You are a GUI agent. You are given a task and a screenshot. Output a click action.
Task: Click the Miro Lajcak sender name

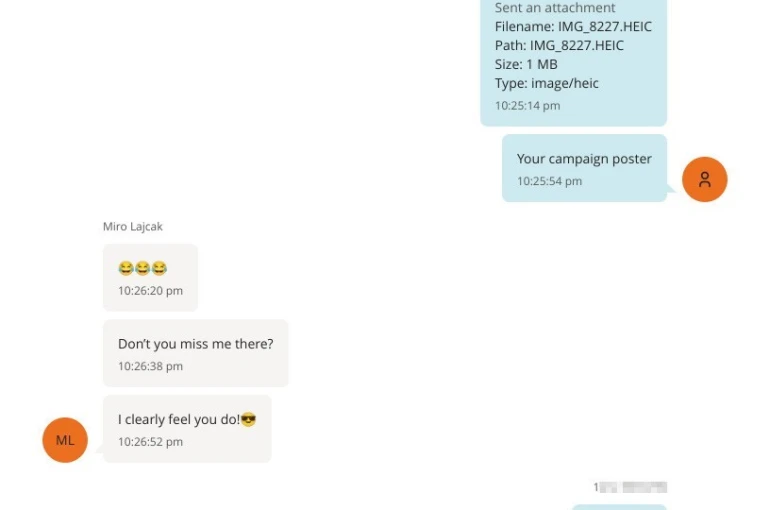click(x=133, y=226)
